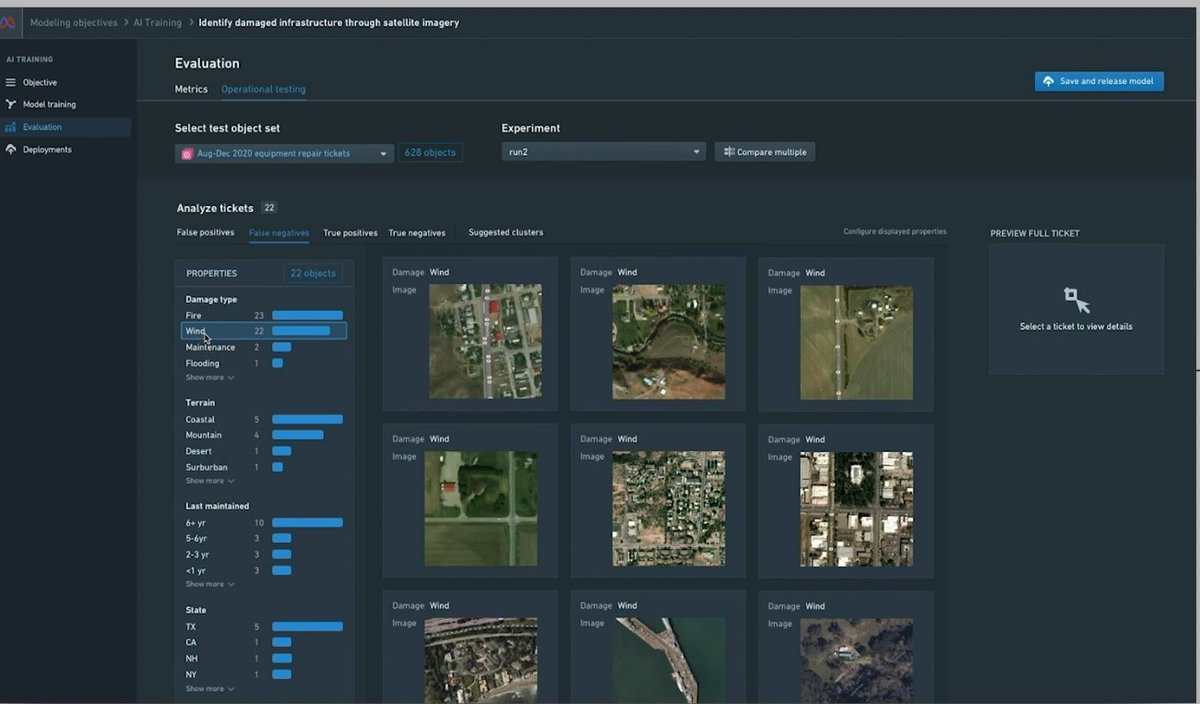Open the Experiment run2 dropdown

point(603,152)
